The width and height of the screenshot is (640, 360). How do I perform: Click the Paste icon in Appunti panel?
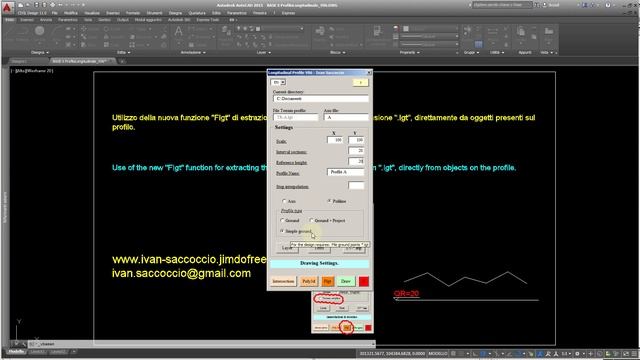pos(521,31)
